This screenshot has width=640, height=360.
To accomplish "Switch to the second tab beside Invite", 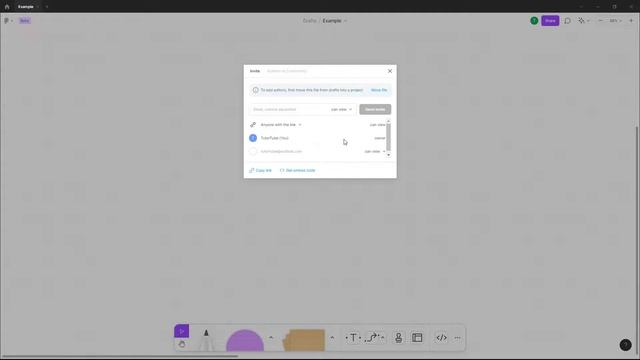I will 287,71.
